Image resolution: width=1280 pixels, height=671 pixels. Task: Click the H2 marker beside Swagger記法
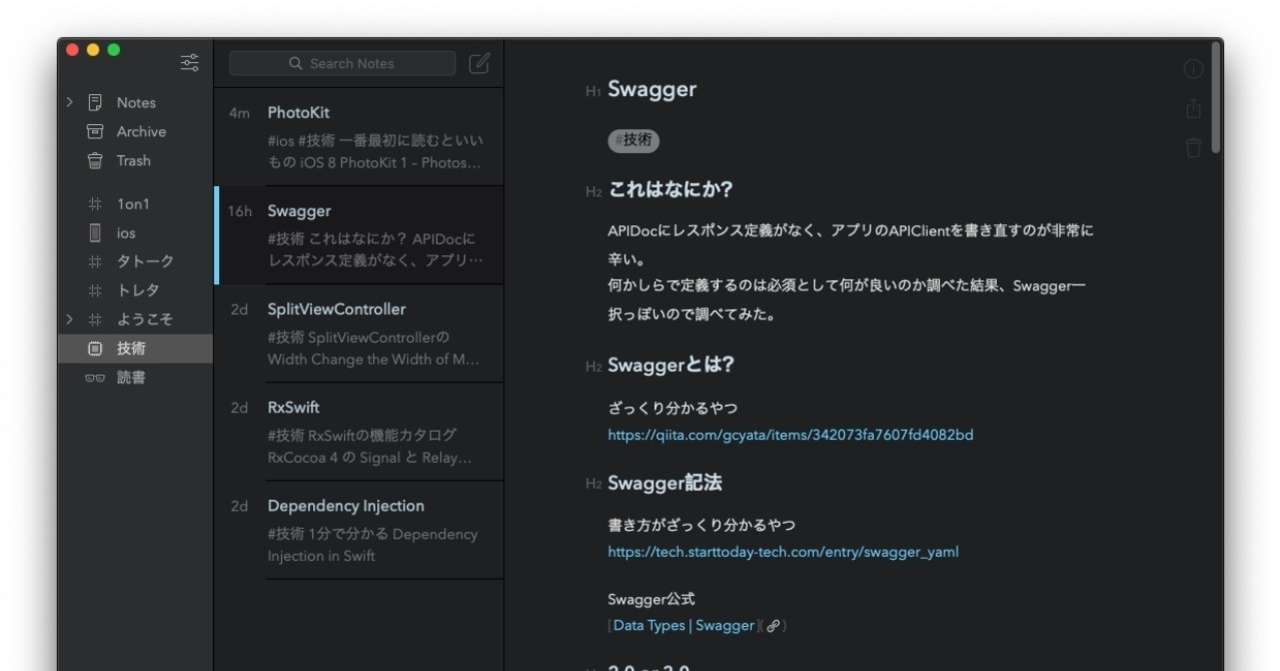click(593, 484)
